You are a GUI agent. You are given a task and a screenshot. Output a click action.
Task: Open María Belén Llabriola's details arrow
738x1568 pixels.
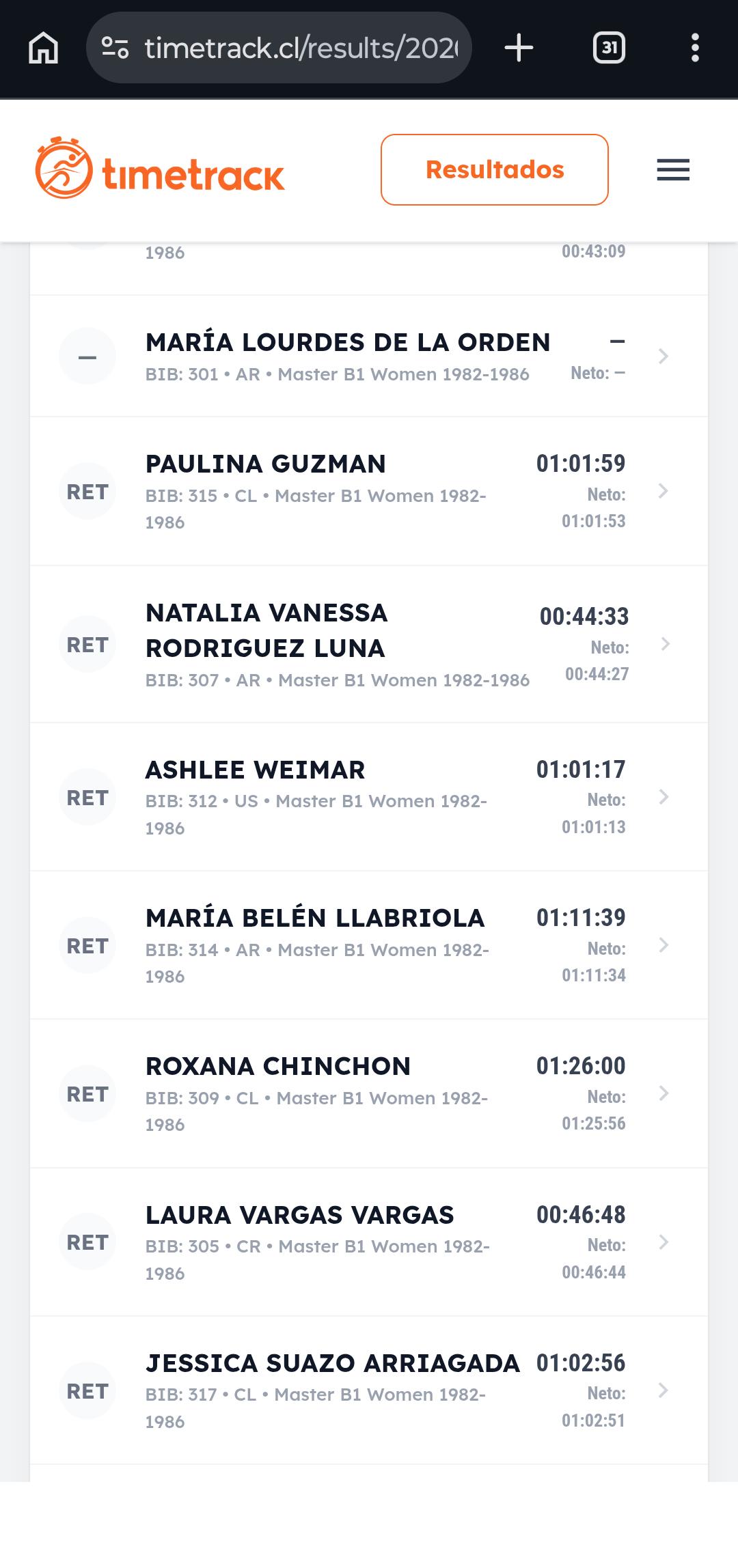coord(663,945)
